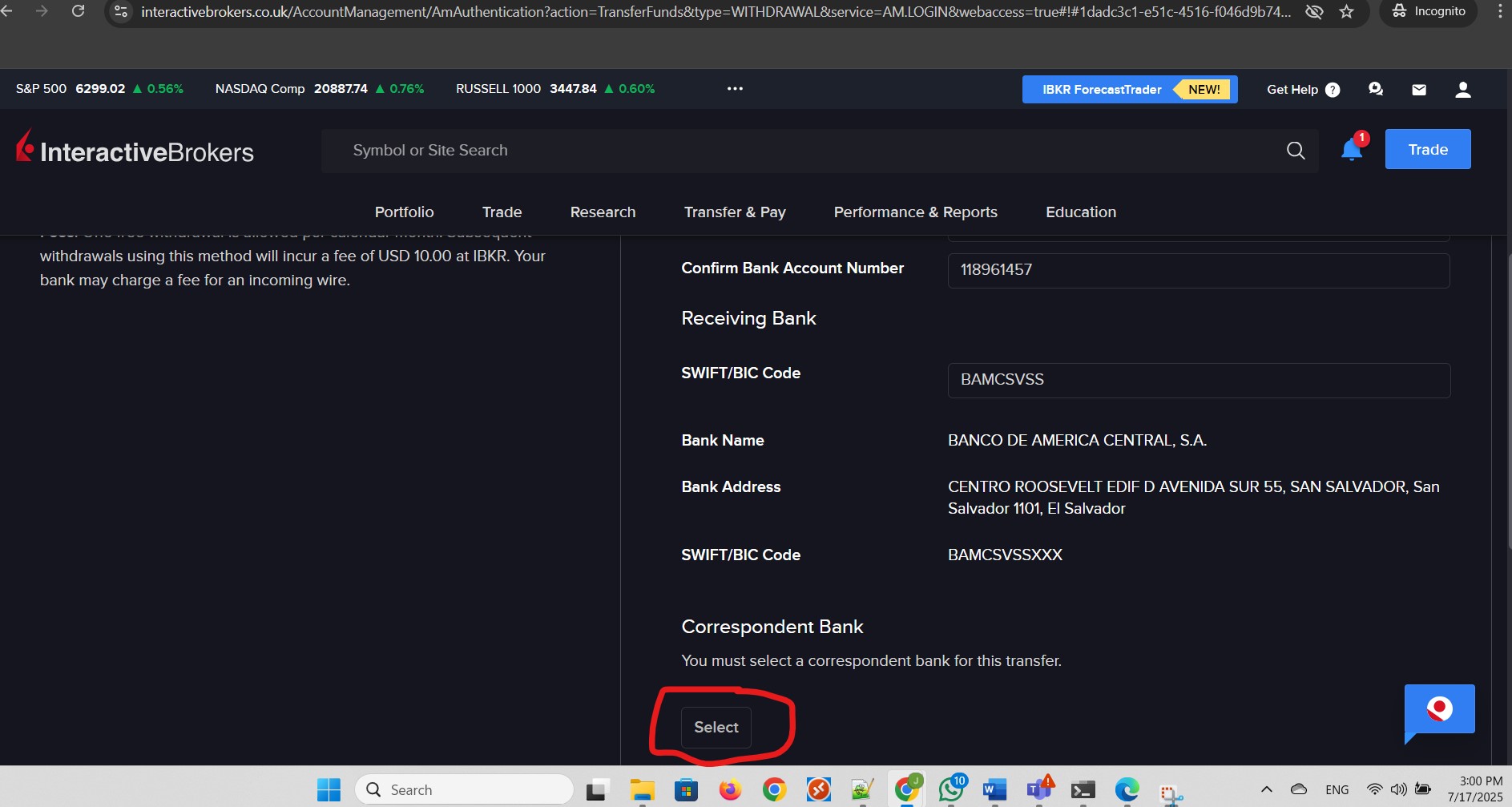Expand the three-dots ticker menu

tap(735, 88)
